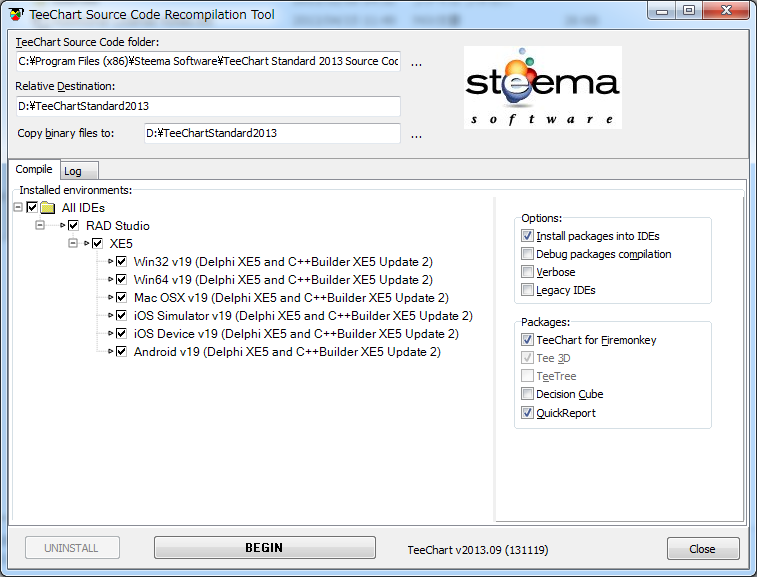Click the TeeChart Source Code folder field
The image size is (757, 577).
tap(208, 61)
